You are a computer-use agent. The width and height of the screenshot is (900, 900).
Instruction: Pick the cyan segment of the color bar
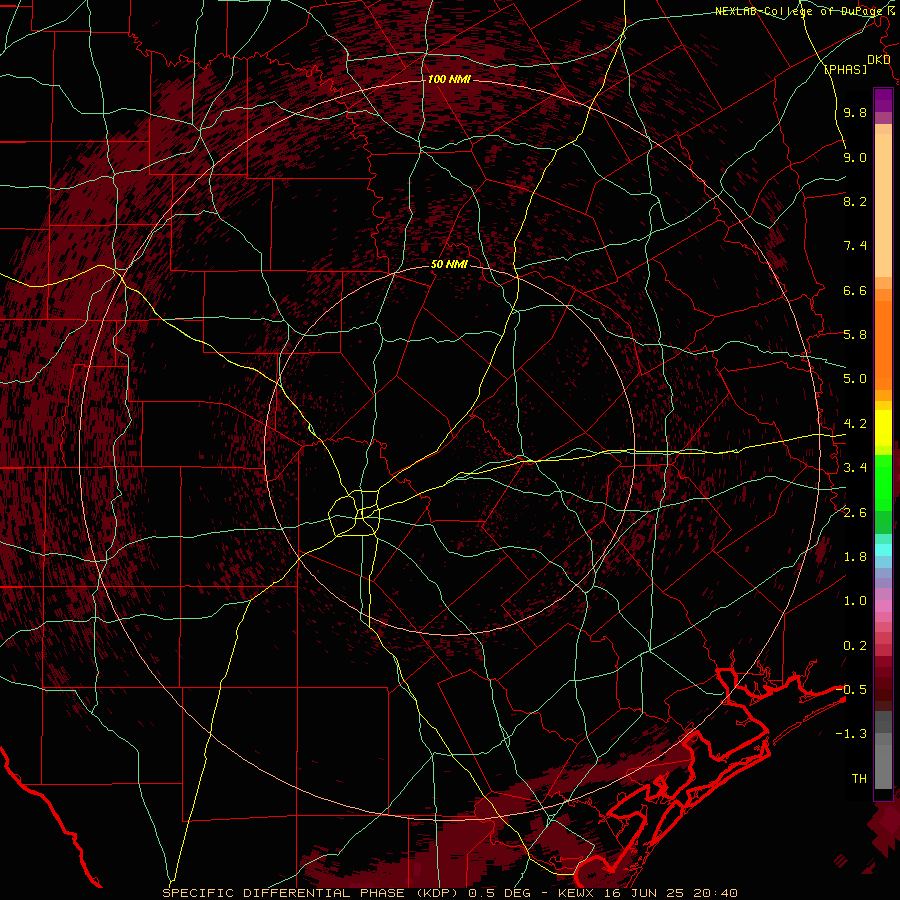(883, 549)
